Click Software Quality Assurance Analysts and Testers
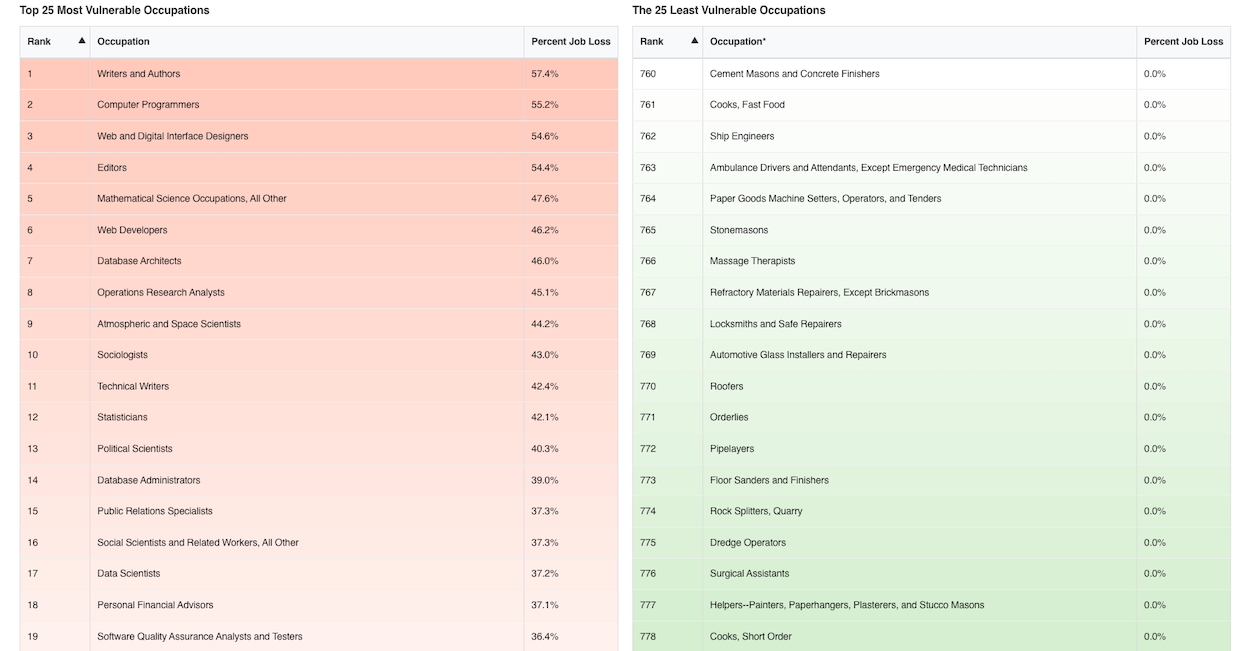The width and height of the screenshot is (1250, 651). (x=199, y=637)
